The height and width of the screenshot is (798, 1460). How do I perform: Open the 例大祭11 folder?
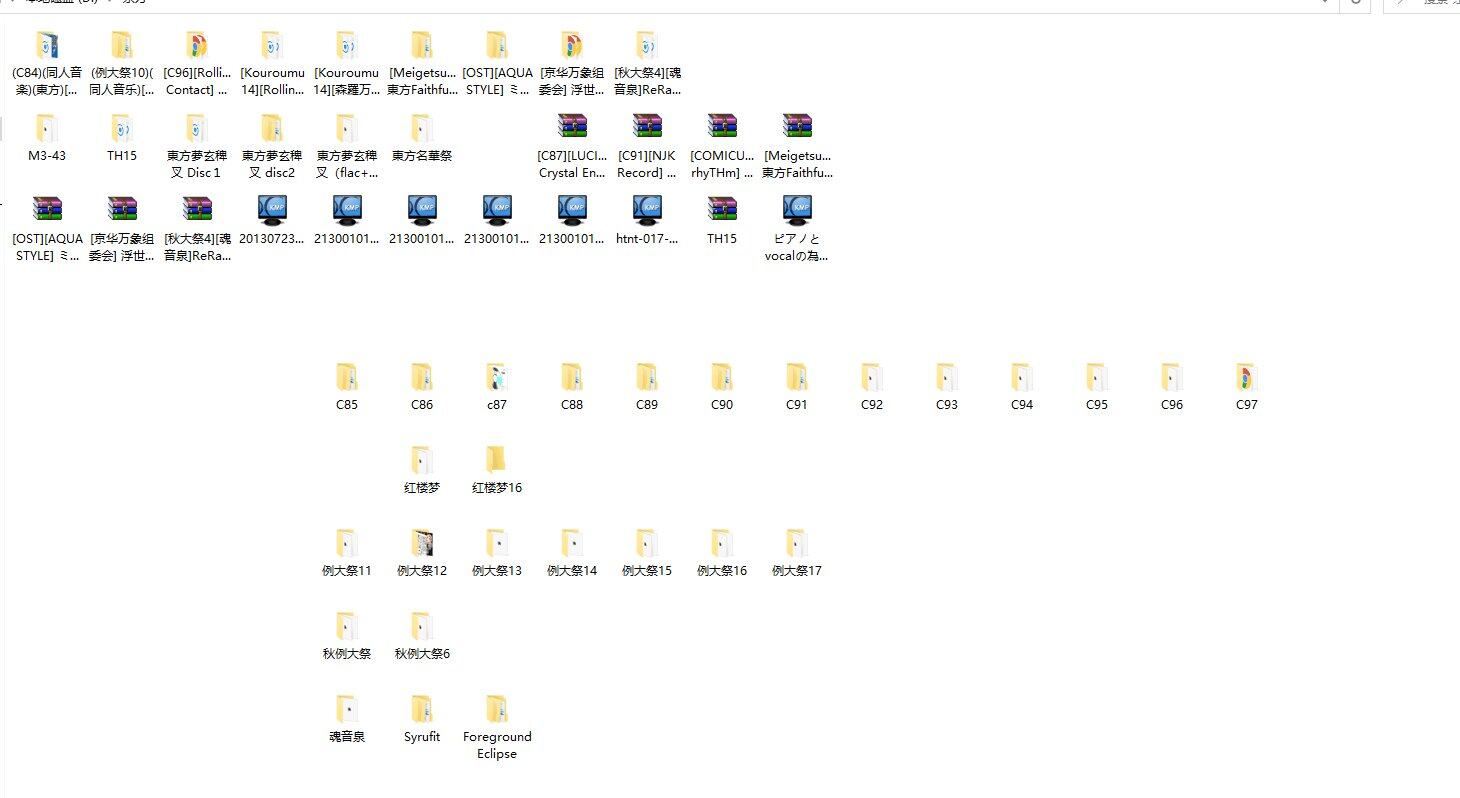coord(347,553)
